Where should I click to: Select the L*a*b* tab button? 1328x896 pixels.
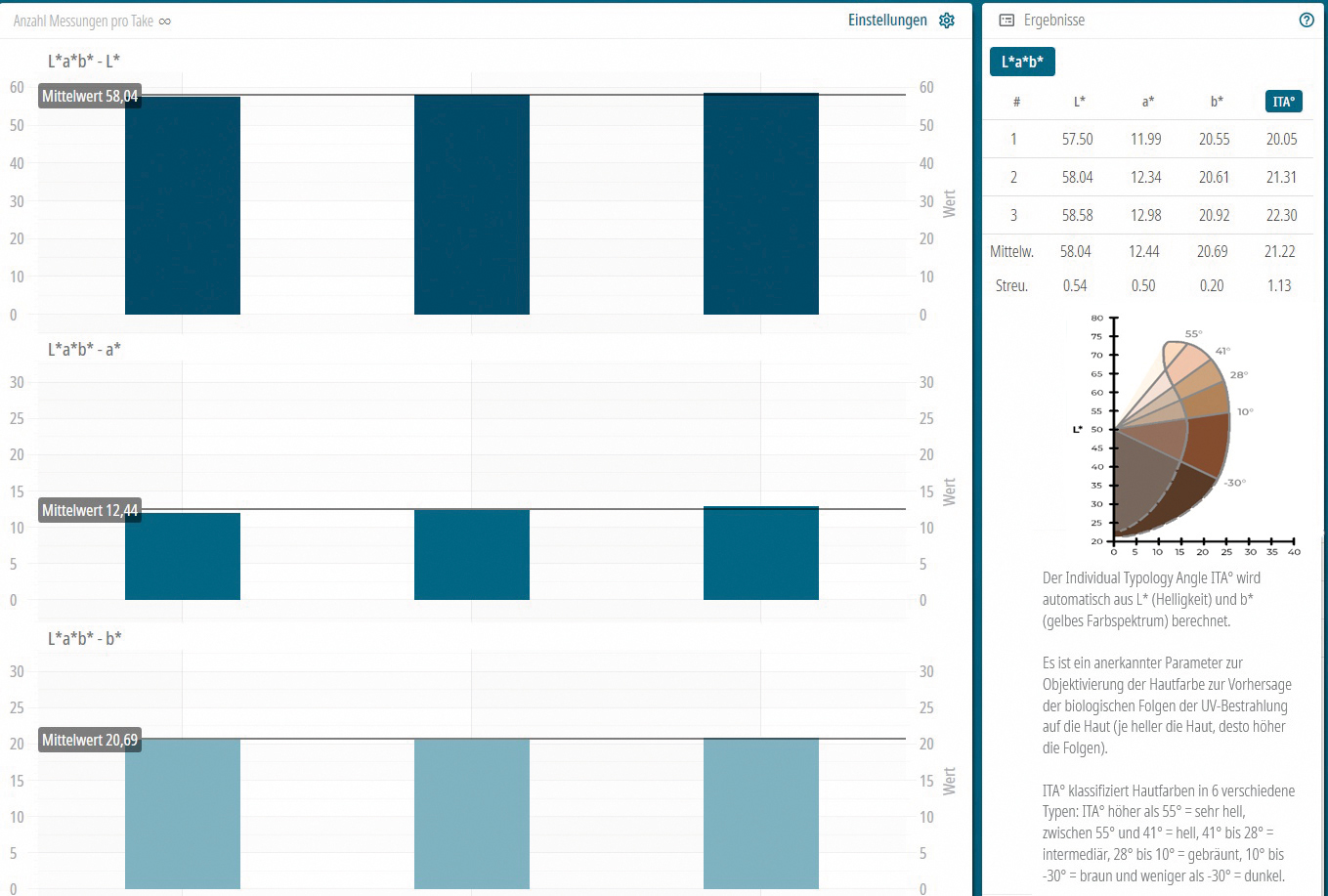tap(1022, 62)
